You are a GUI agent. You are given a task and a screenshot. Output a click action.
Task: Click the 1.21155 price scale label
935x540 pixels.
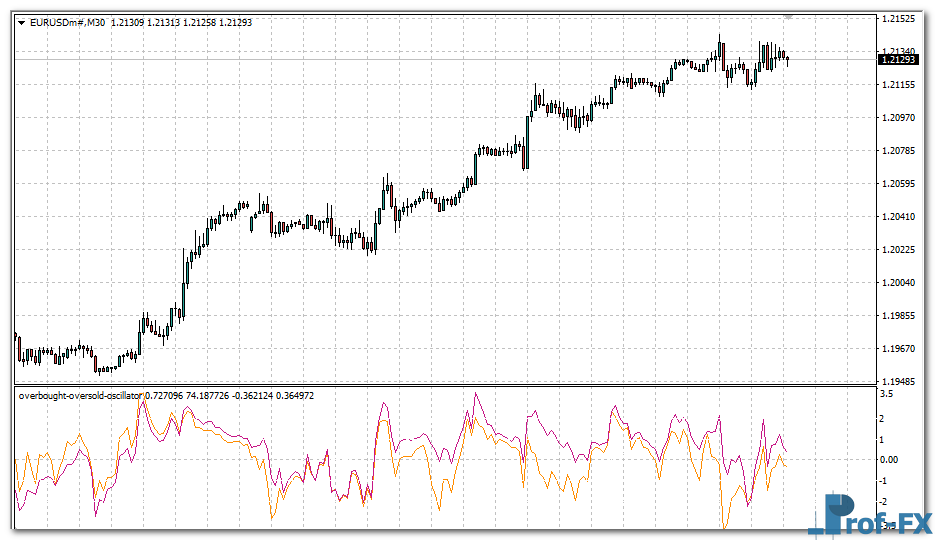pos(897,85)
